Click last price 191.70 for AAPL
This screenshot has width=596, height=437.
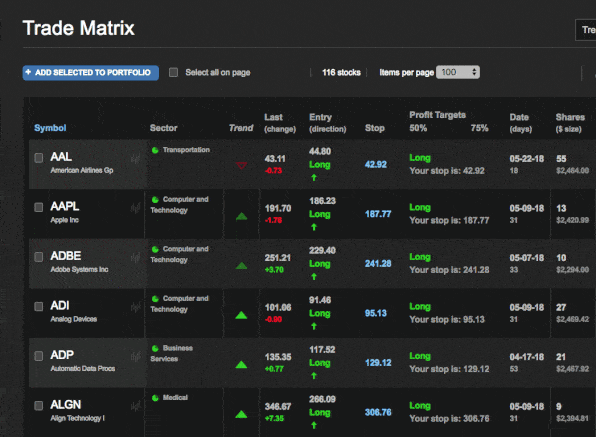tap(278, 209)
